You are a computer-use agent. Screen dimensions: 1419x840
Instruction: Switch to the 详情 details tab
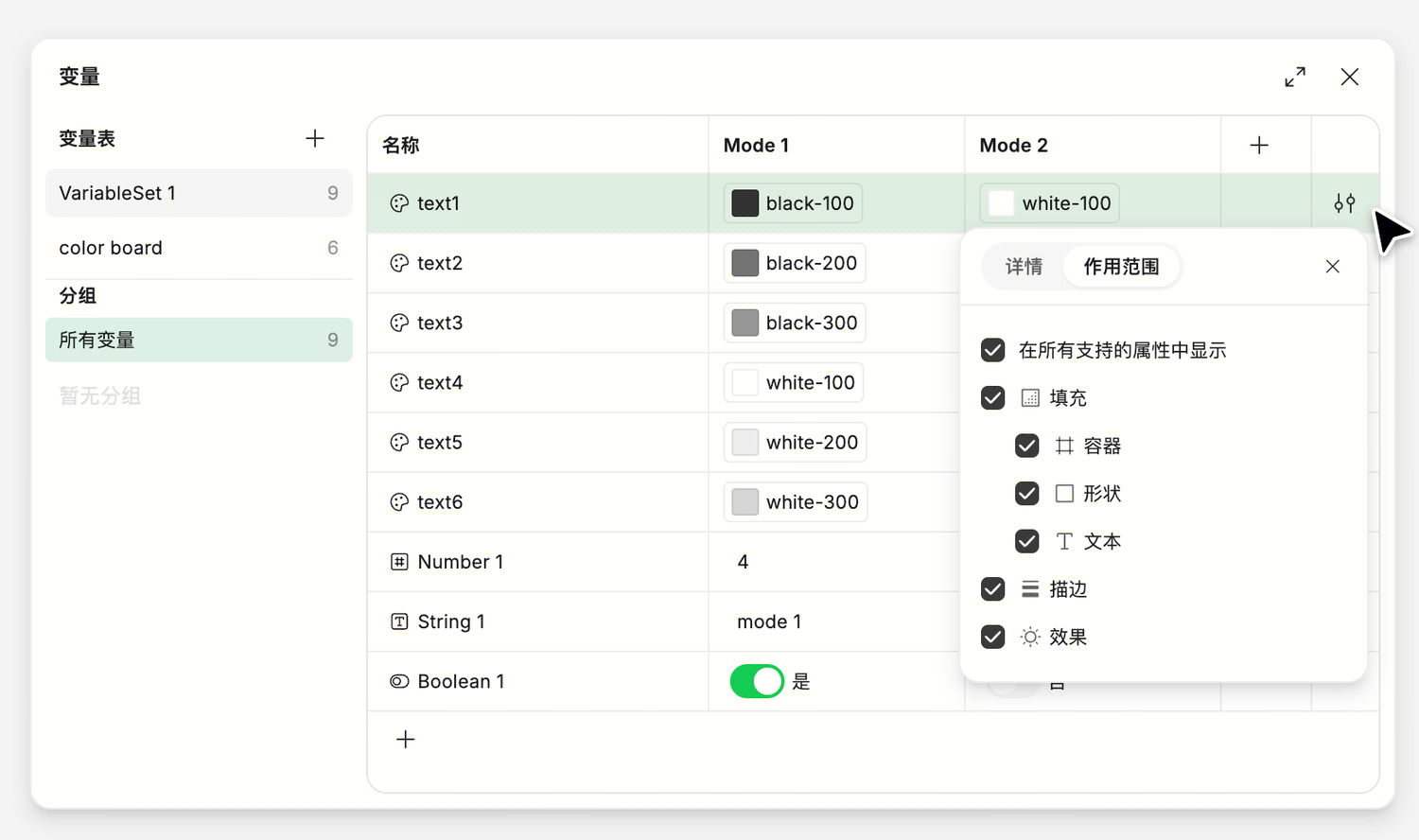[x=1024, y=267]
